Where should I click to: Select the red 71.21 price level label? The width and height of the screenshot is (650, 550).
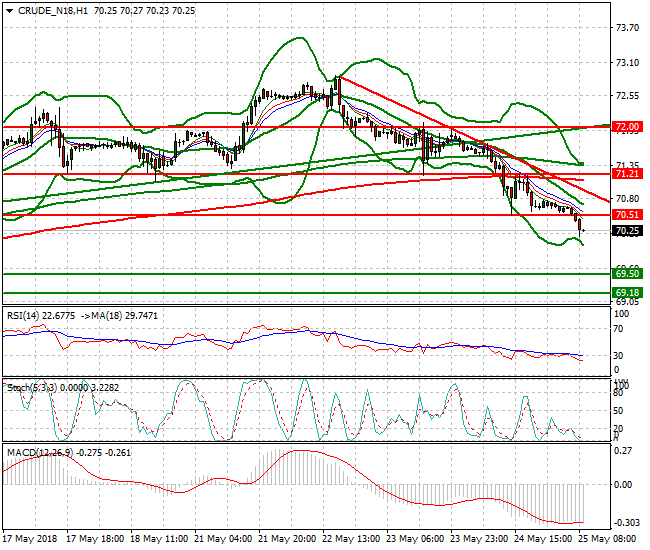point(627,174)
